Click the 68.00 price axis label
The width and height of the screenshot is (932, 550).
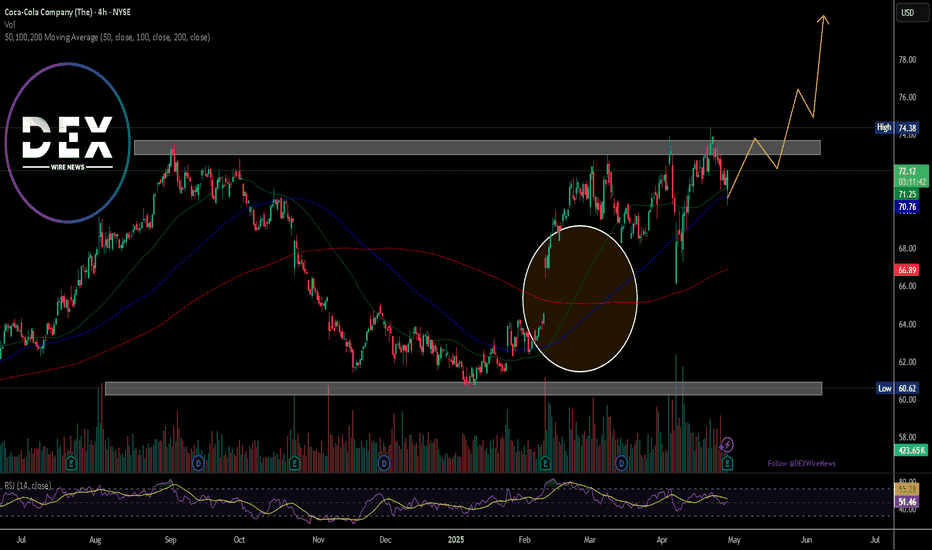pyautogui.click(x=907, y=248)
